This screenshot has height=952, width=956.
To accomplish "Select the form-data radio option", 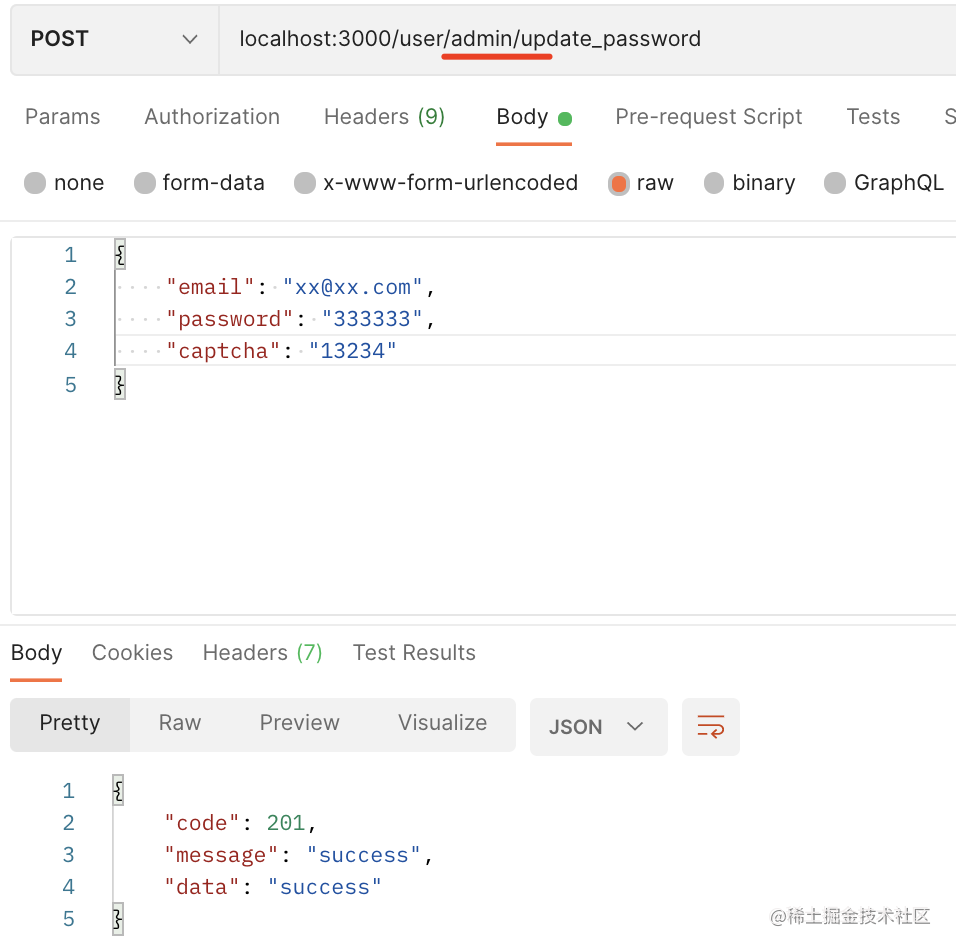I will coord(145,183).
